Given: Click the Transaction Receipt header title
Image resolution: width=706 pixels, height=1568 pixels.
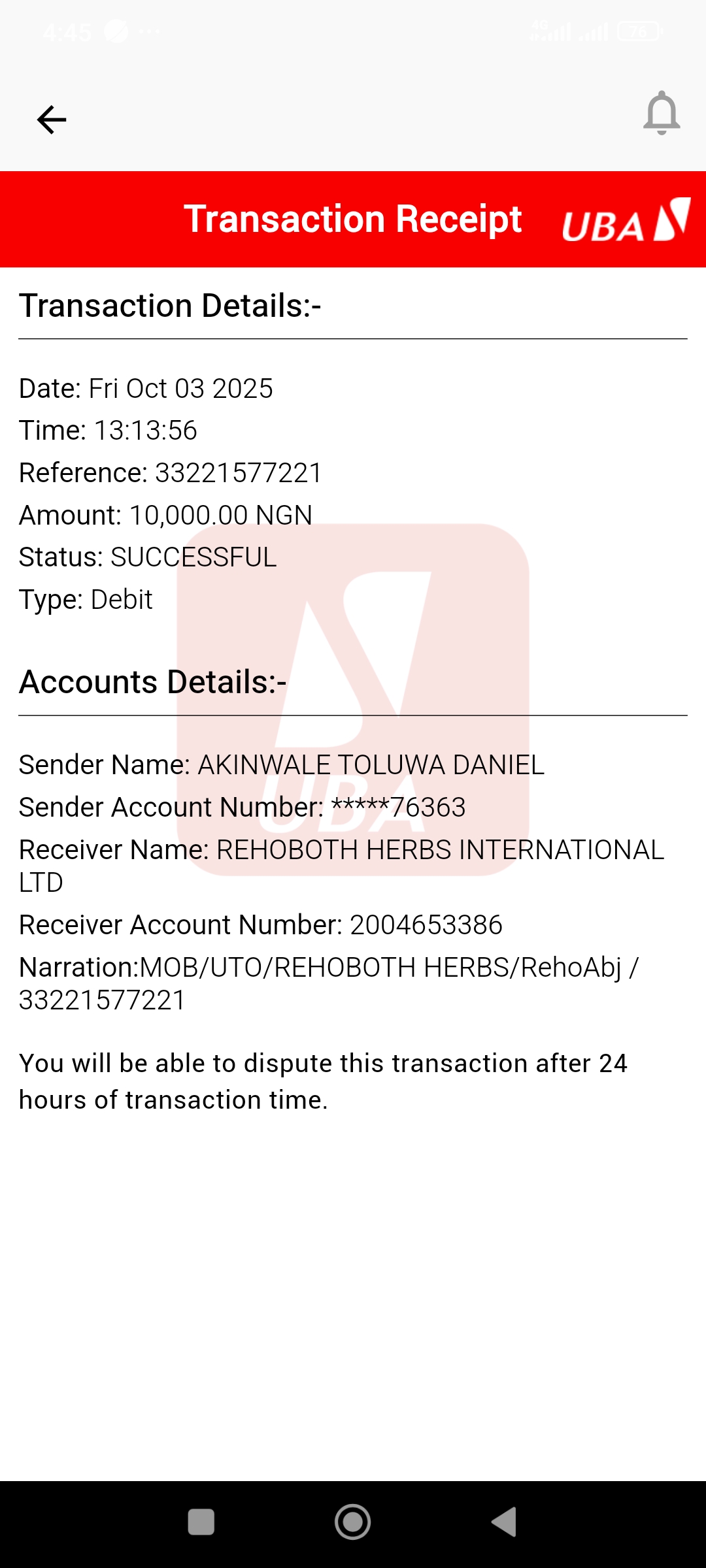Looking at the screenshot, I should (x=352, y=219).
